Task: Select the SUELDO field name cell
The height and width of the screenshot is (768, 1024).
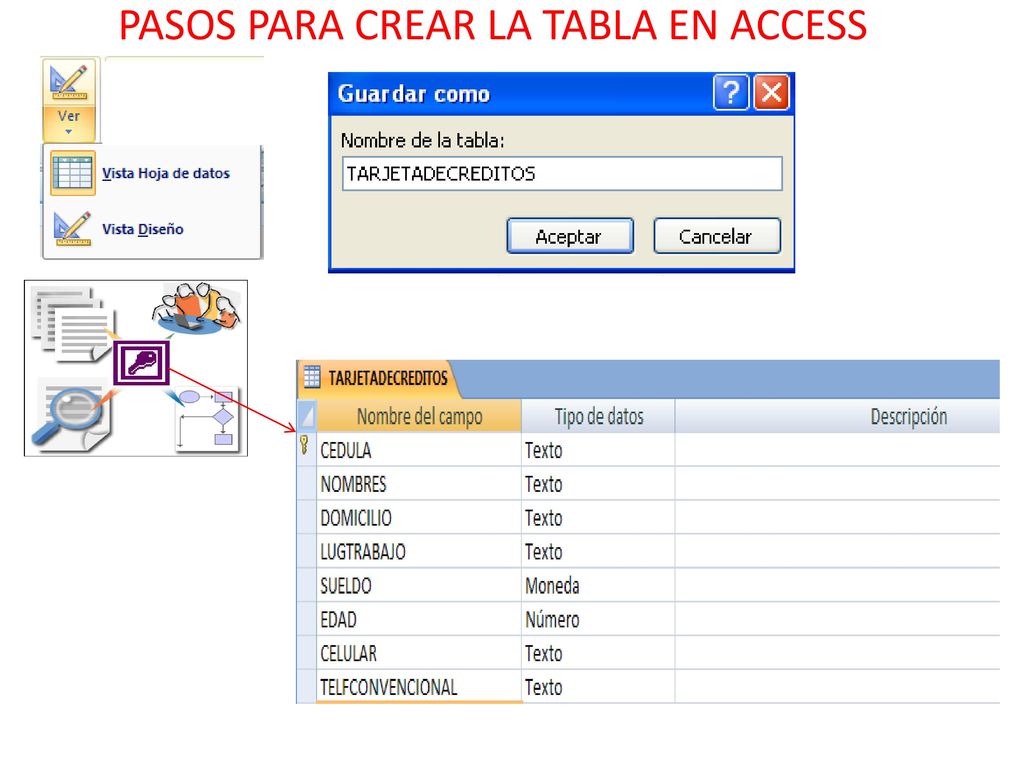Action: [x=419, y=586]
